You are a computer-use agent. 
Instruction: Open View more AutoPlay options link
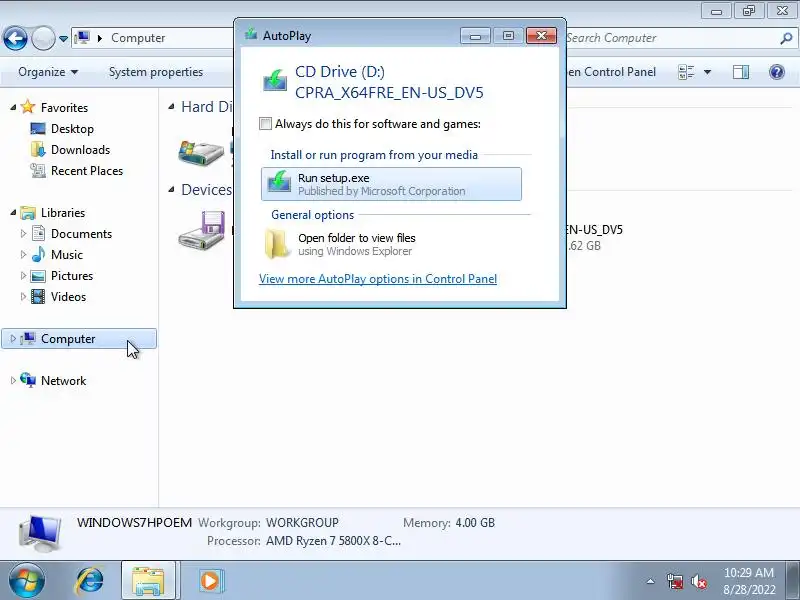point(378,279)
